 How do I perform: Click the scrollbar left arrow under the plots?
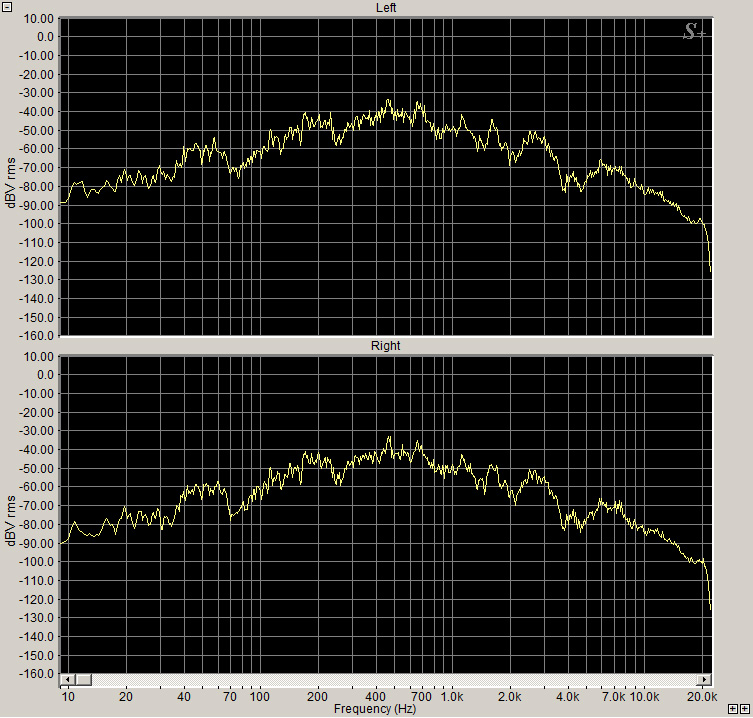point(66,680)
